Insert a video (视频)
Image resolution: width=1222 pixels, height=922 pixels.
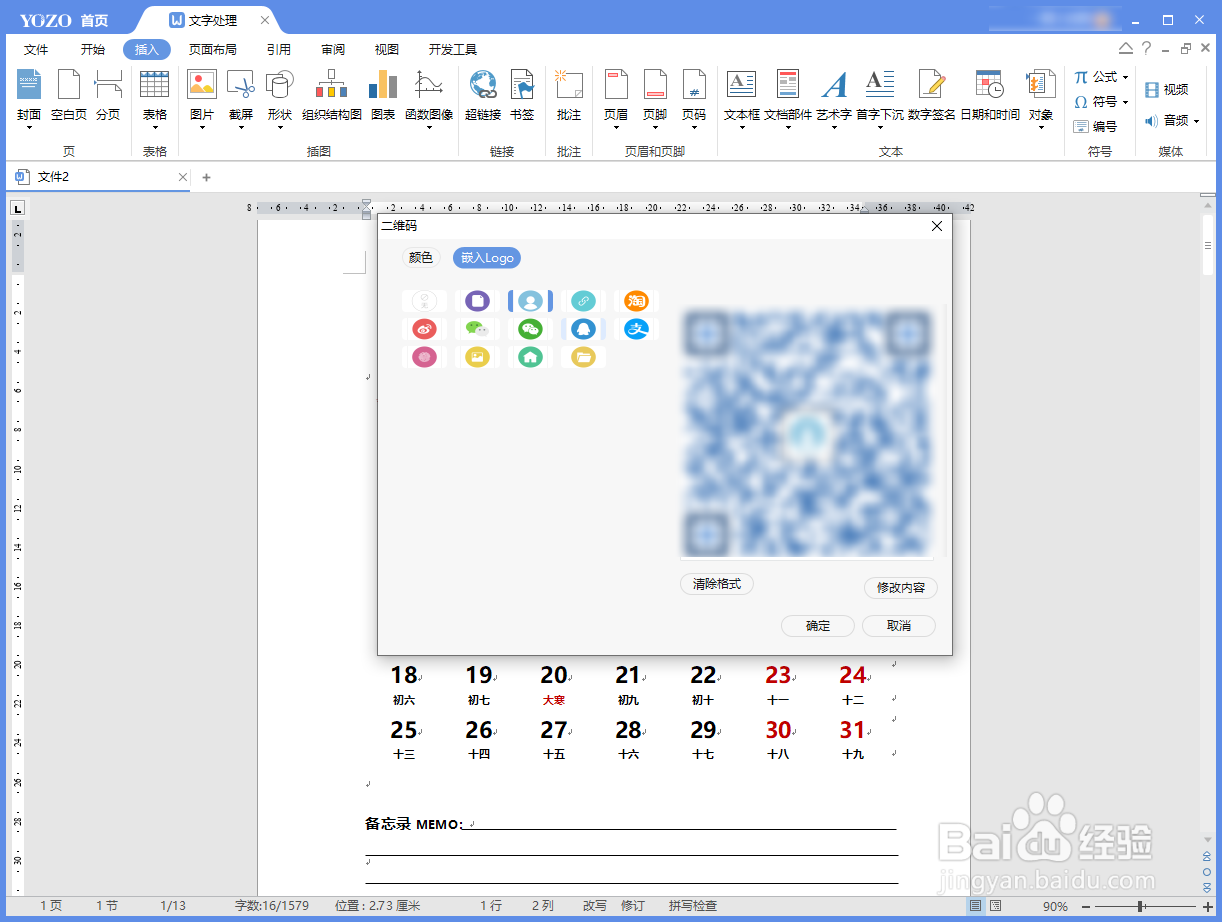(x=1167, y=90)
